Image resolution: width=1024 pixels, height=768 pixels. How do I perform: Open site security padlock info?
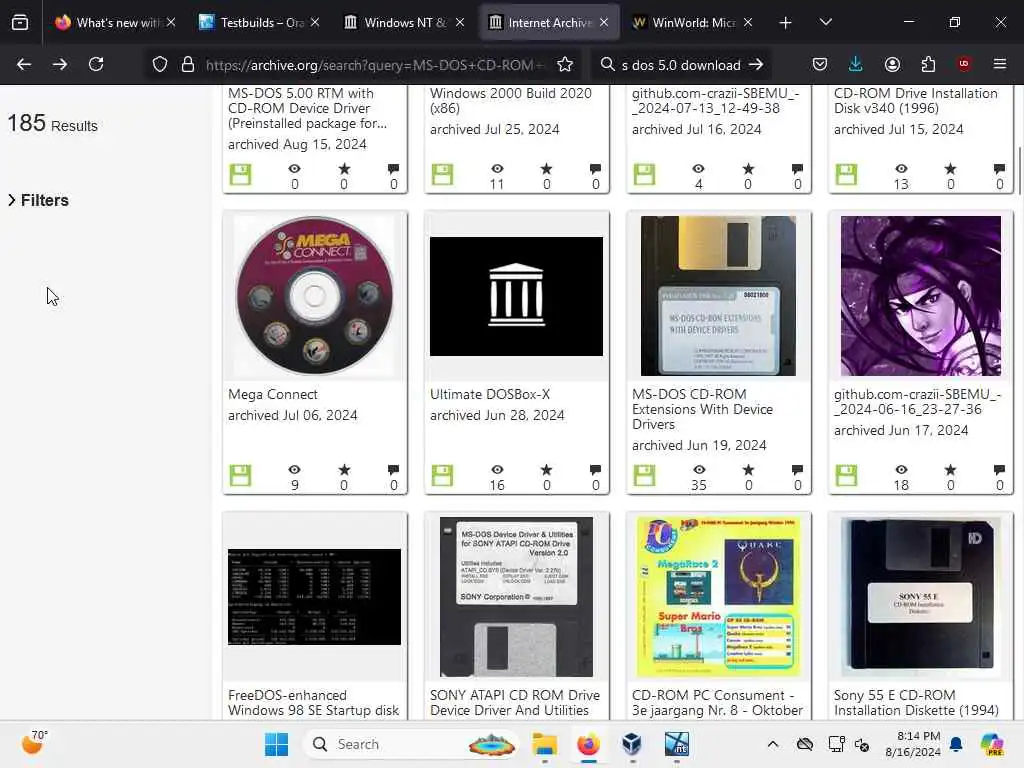[x=187, y=65]
